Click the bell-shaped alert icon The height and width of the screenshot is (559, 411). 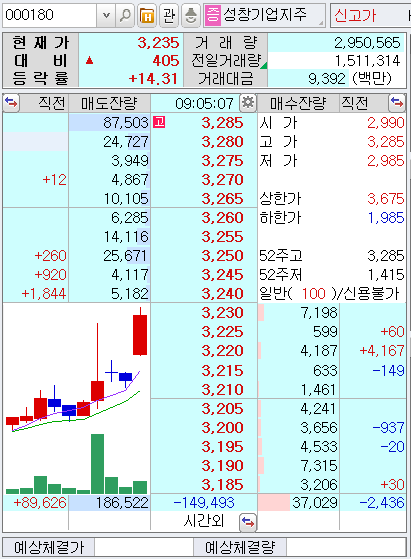point(191,15)
